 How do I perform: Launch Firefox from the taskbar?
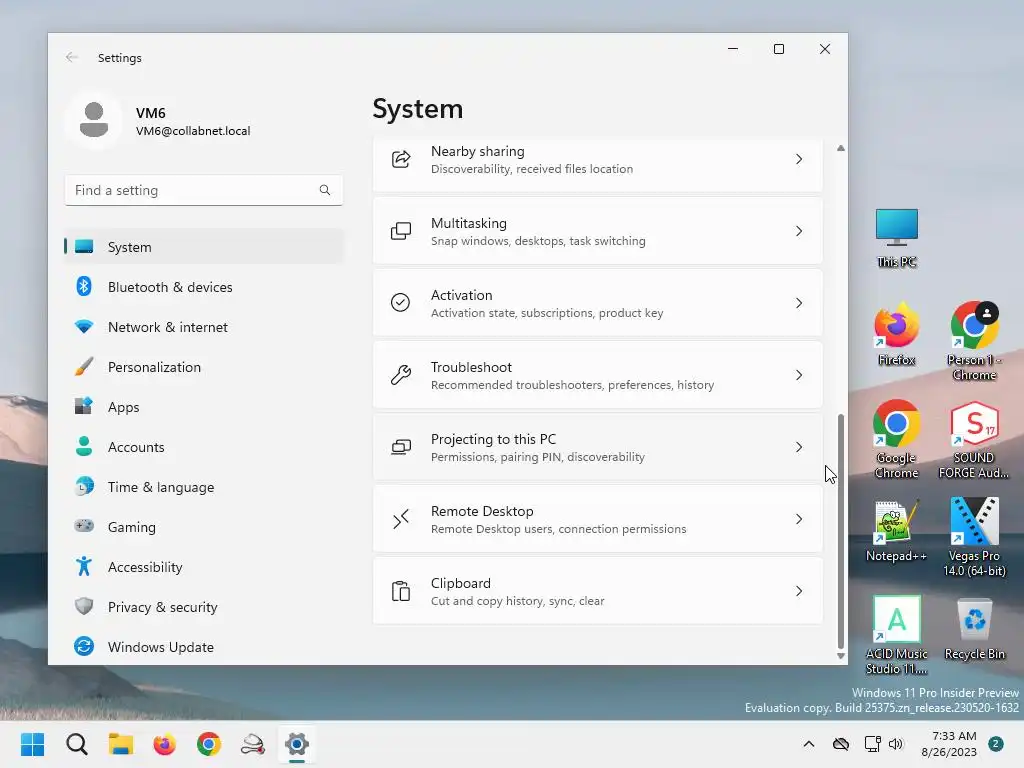click(165, 744)
